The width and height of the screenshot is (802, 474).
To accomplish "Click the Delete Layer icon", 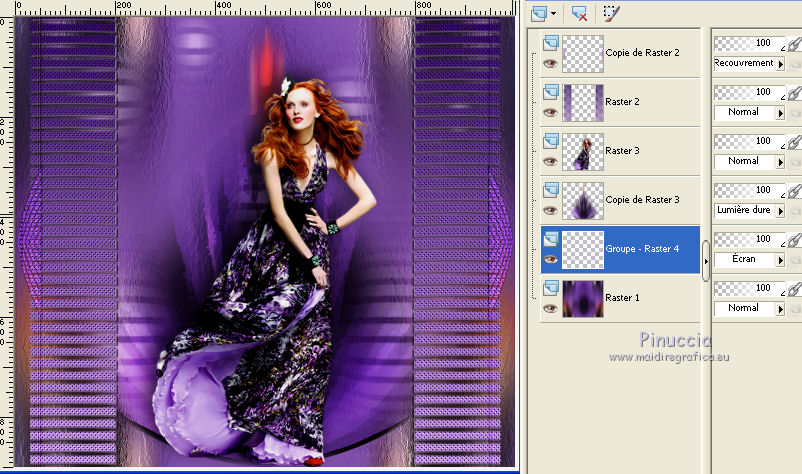I will [580, 13].
